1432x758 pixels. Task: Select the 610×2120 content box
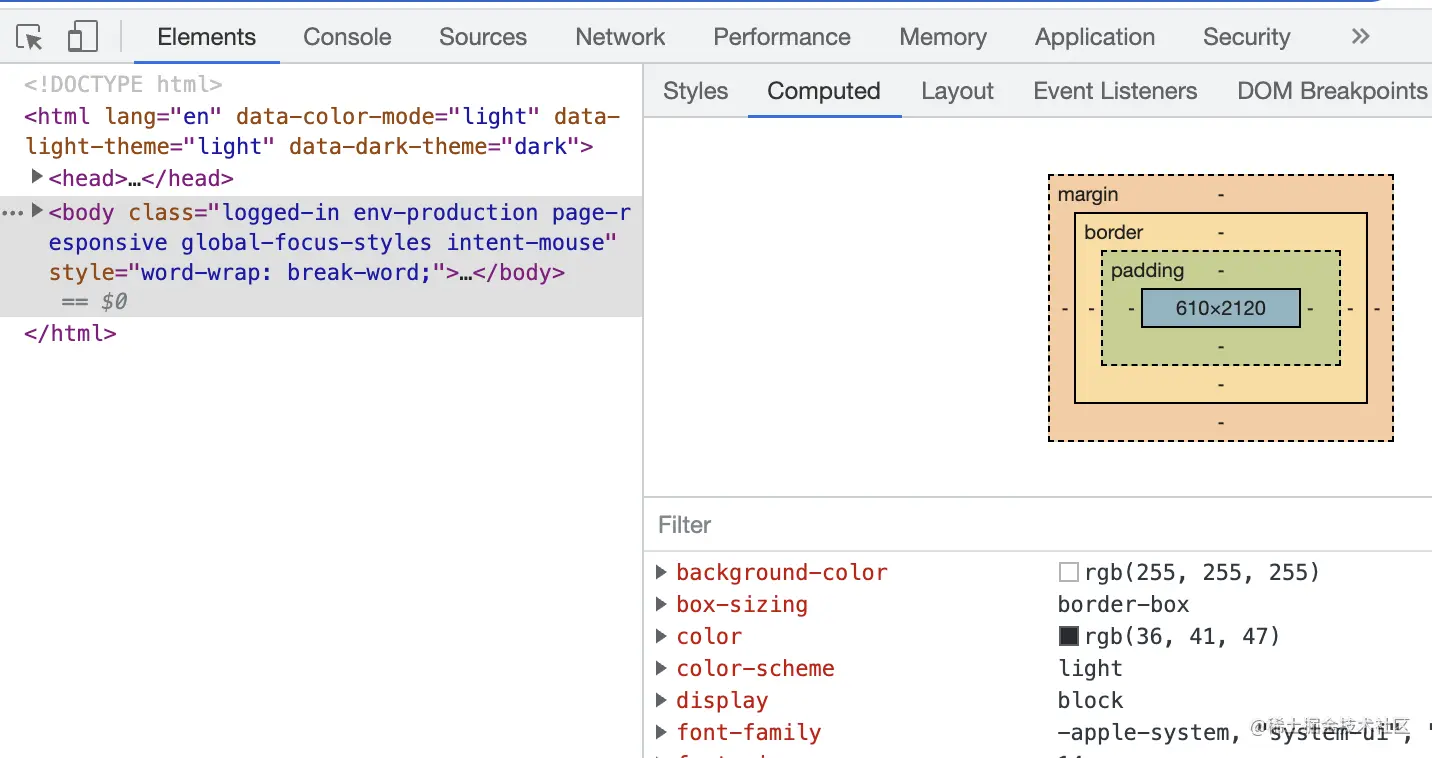click(x=1221, y=308)
